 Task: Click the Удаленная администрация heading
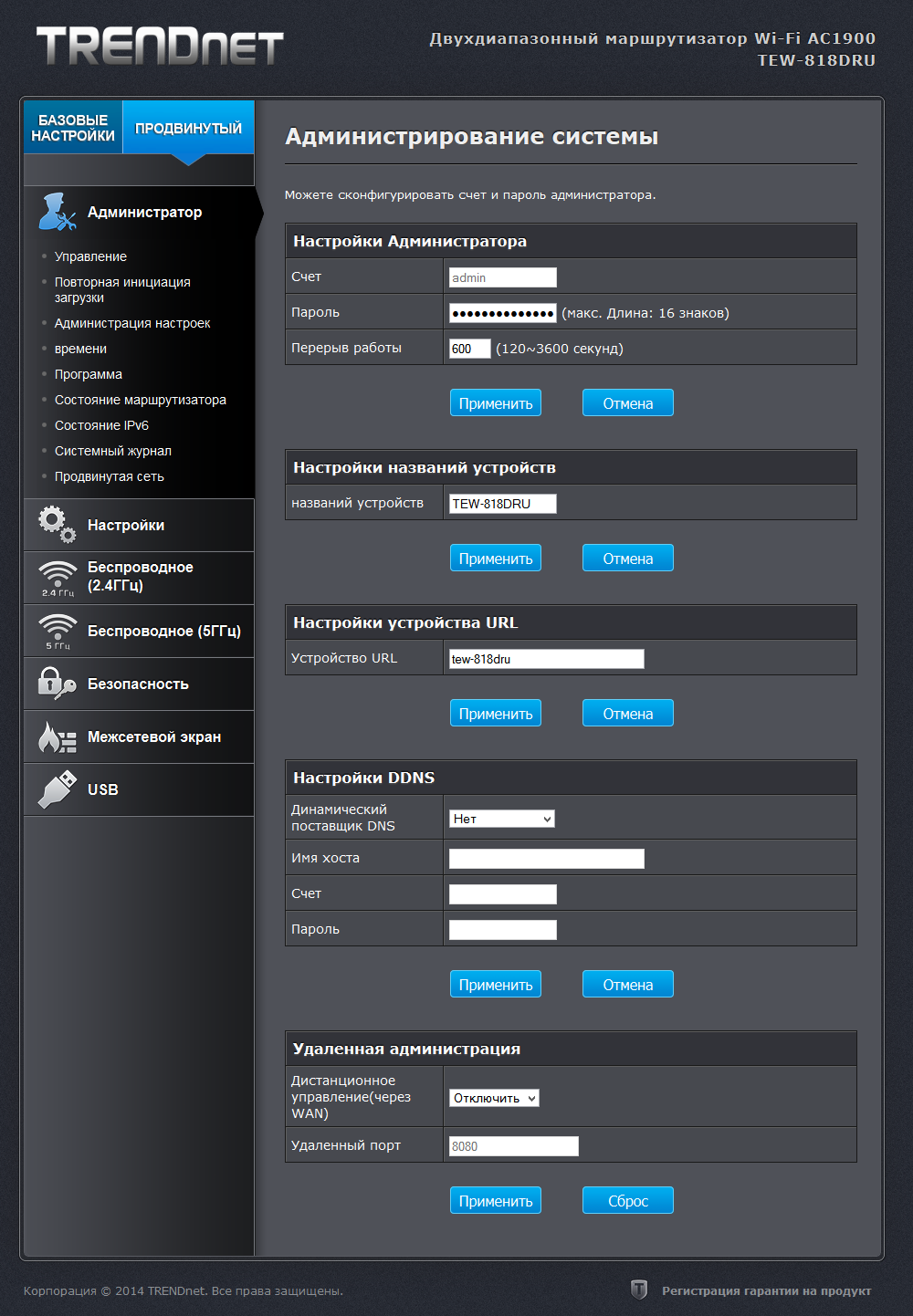(406, 1049)
